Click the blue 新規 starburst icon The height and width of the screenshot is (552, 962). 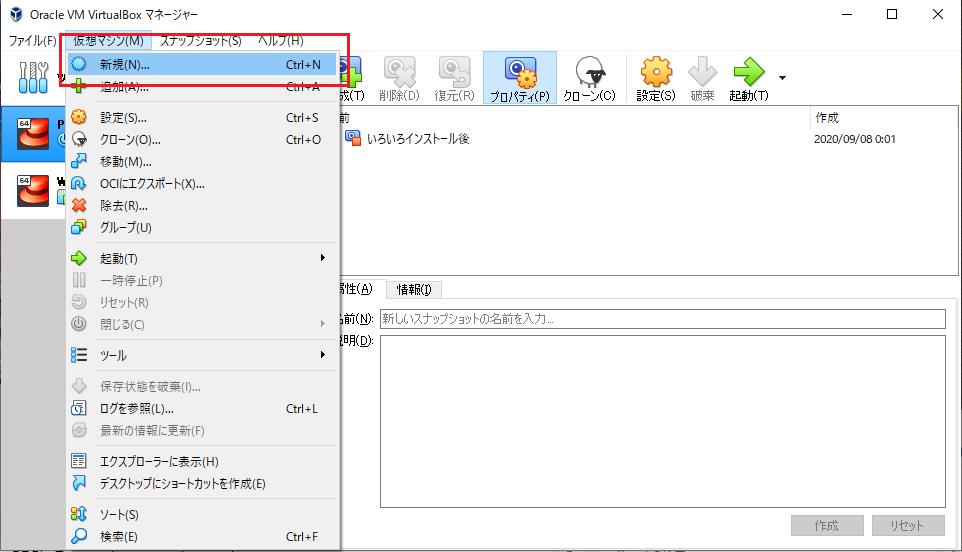79,64
